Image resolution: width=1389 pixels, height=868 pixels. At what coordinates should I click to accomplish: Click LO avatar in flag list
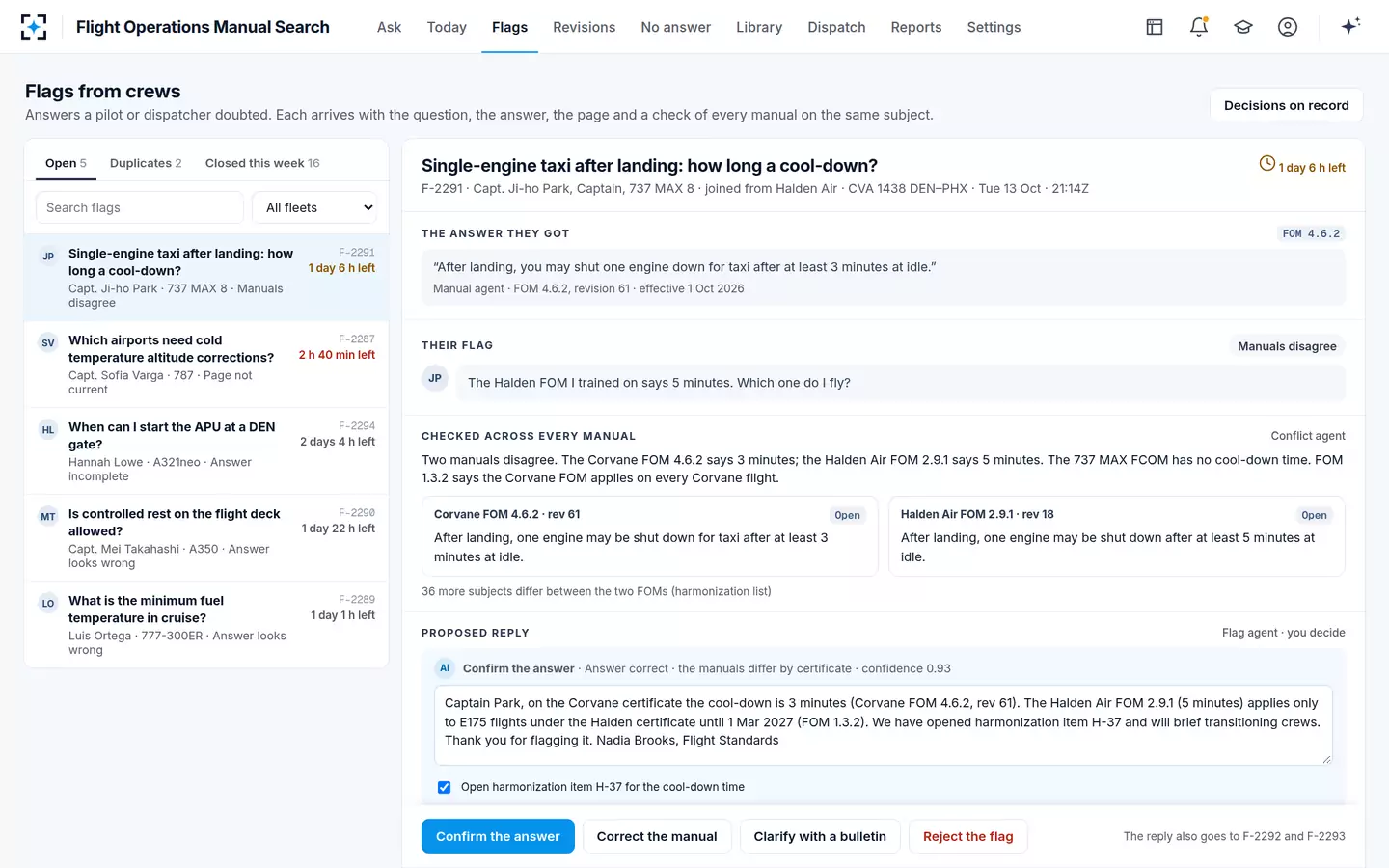pos(48,603)
